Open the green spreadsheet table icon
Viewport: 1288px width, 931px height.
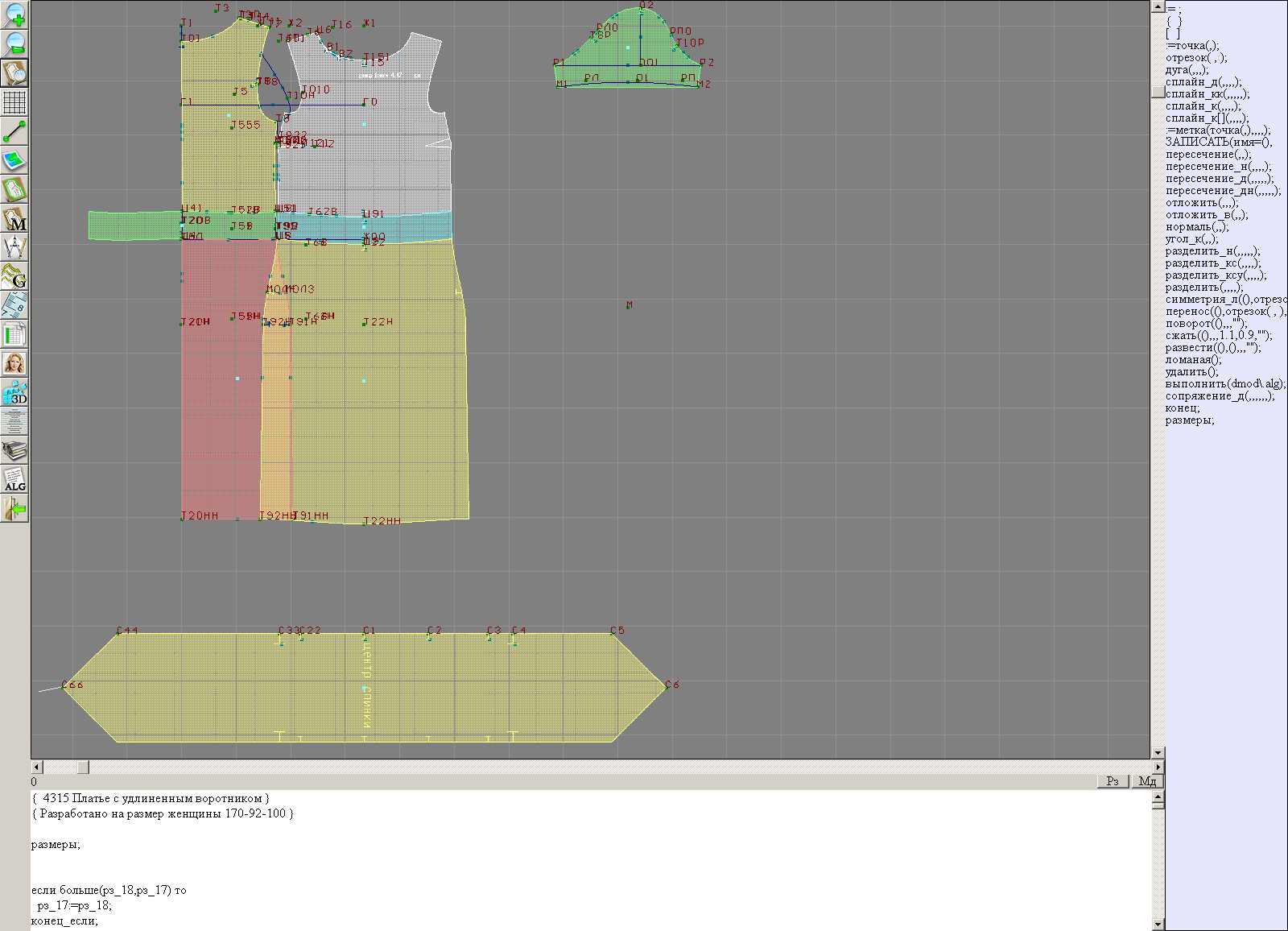[14, 334]
